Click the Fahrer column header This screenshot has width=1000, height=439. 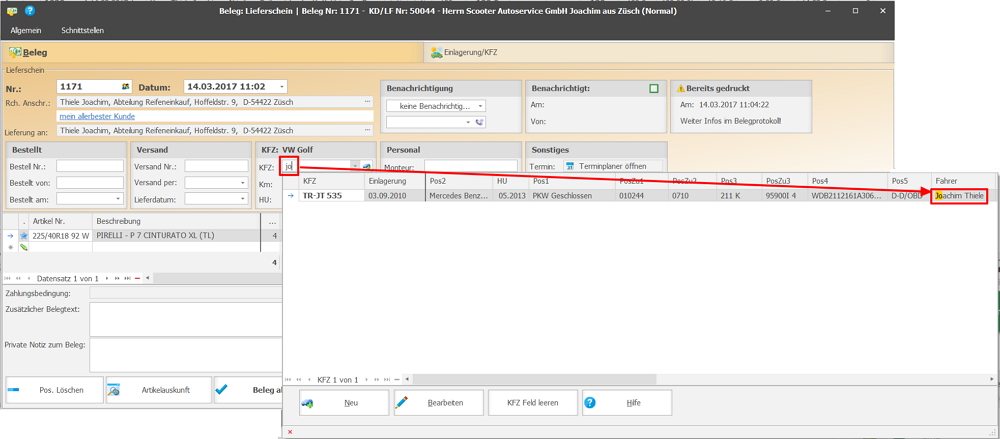963,181
